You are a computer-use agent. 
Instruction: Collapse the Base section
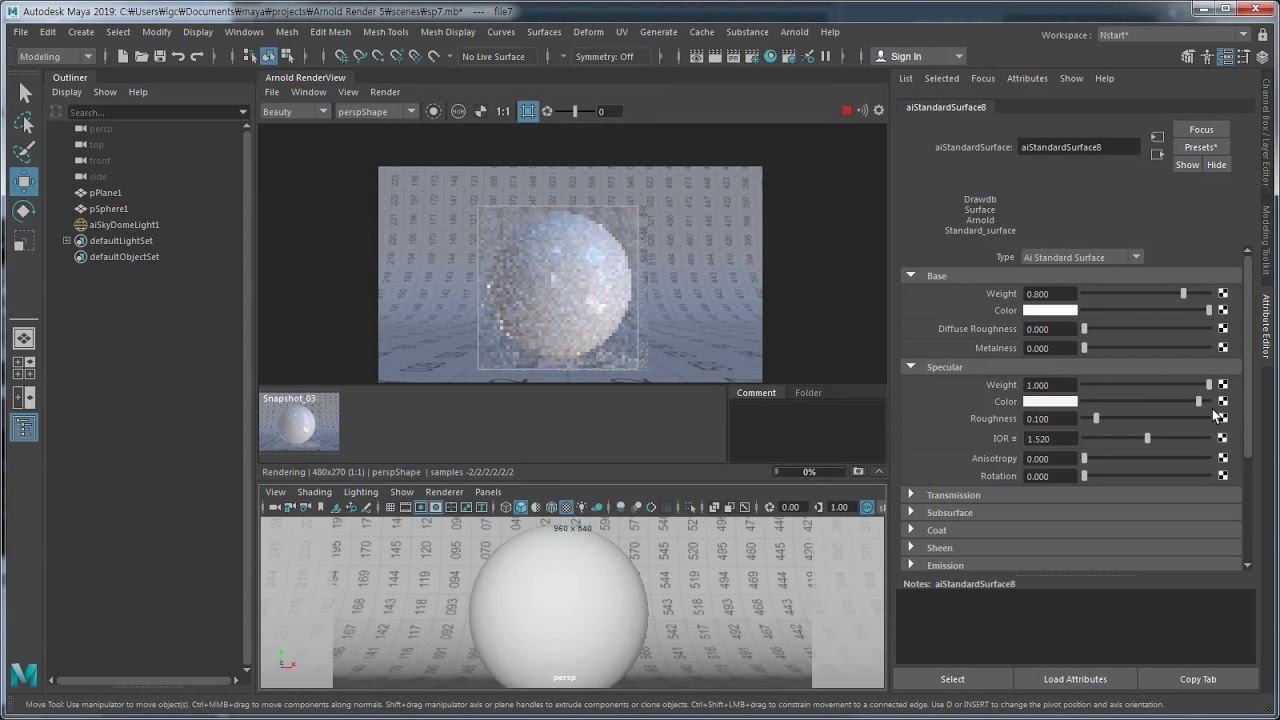(910, 275)
